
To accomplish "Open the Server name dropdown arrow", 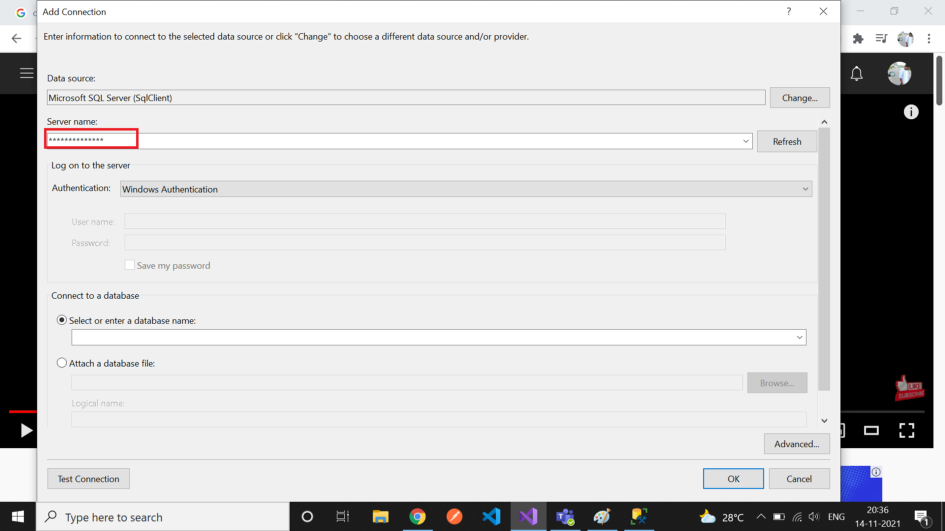I will [746, 142].
